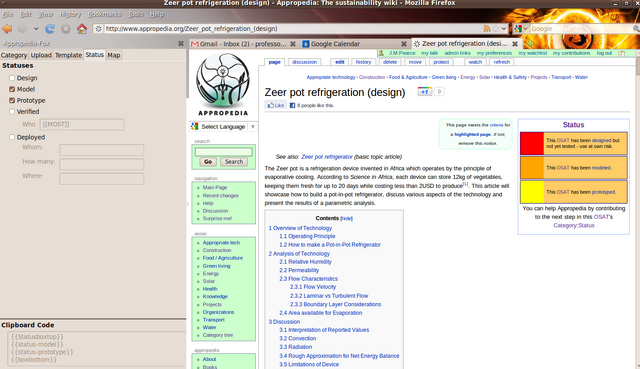Click the red designed status swatch

click(532, 143)
